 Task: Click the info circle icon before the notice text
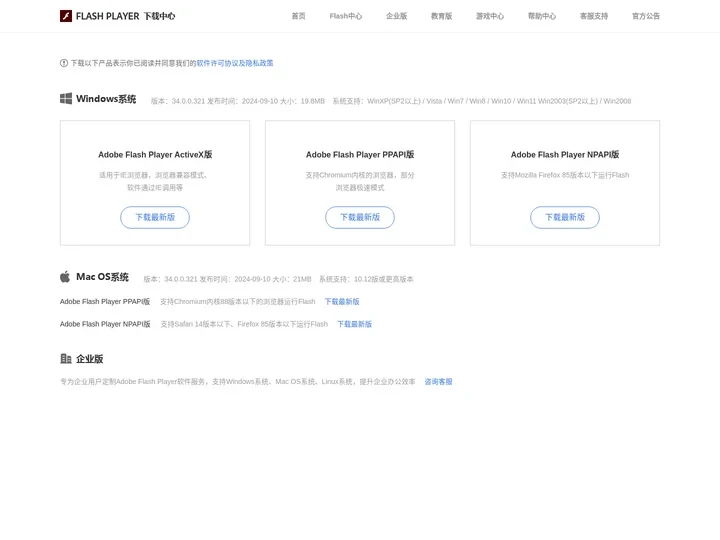(64, 63)
